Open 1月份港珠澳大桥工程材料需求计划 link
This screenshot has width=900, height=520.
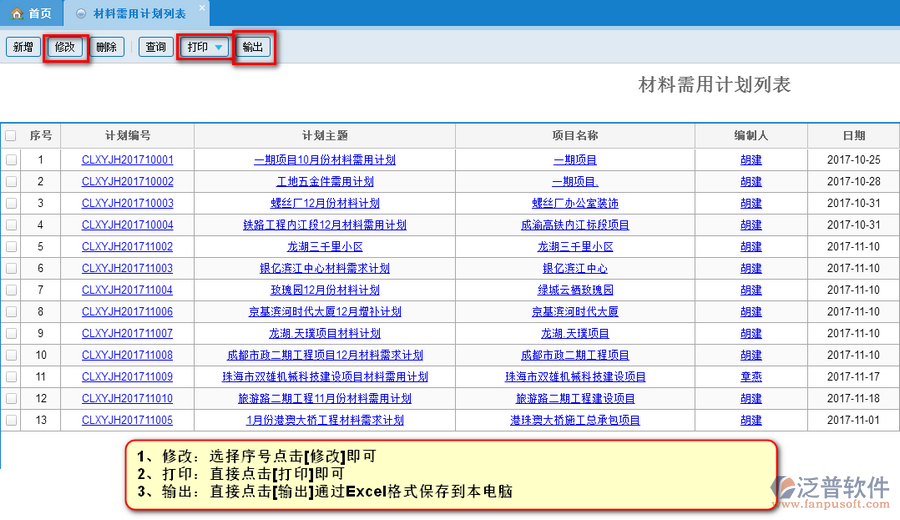click(x=325, y=420)
